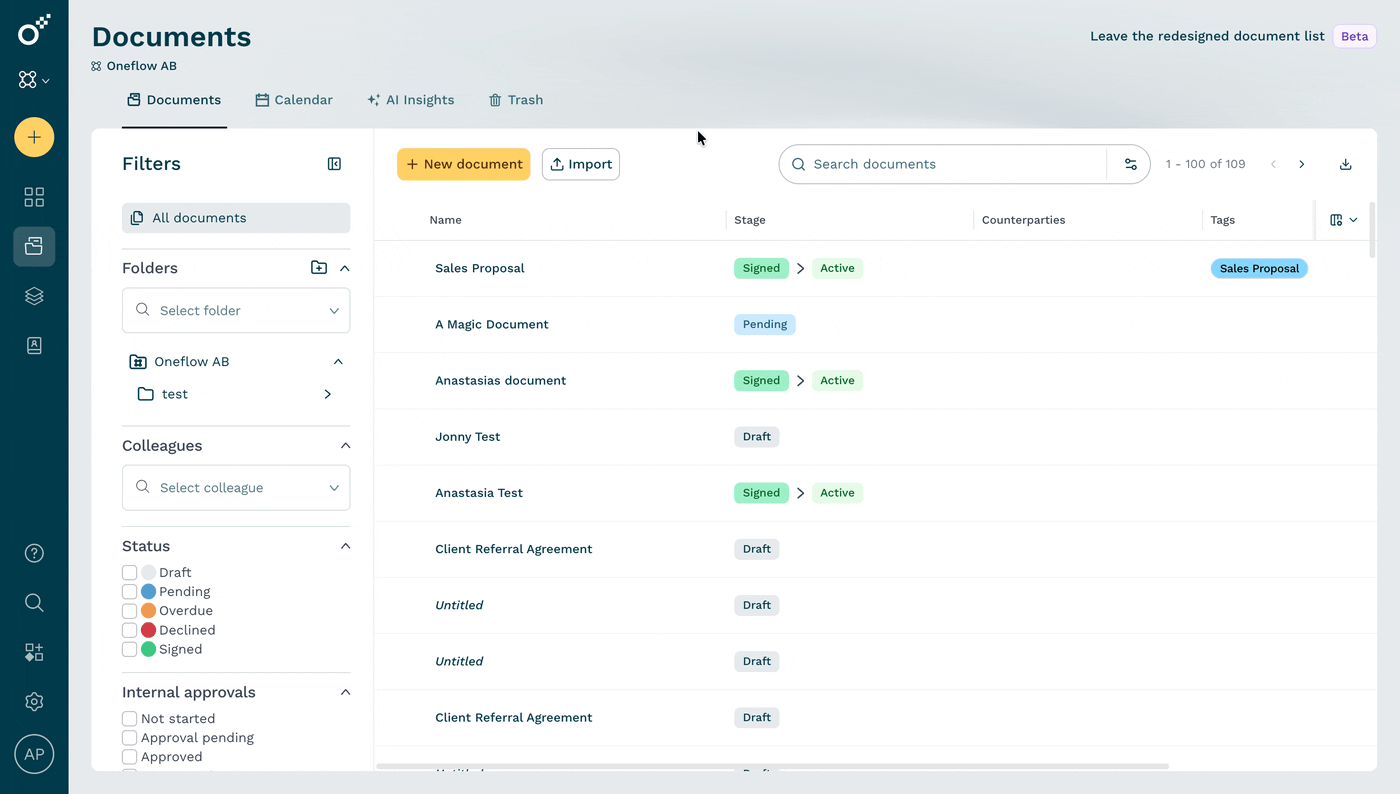Enable the Signed status filter
1400x794 pixels.
click(x=129, y=650)
